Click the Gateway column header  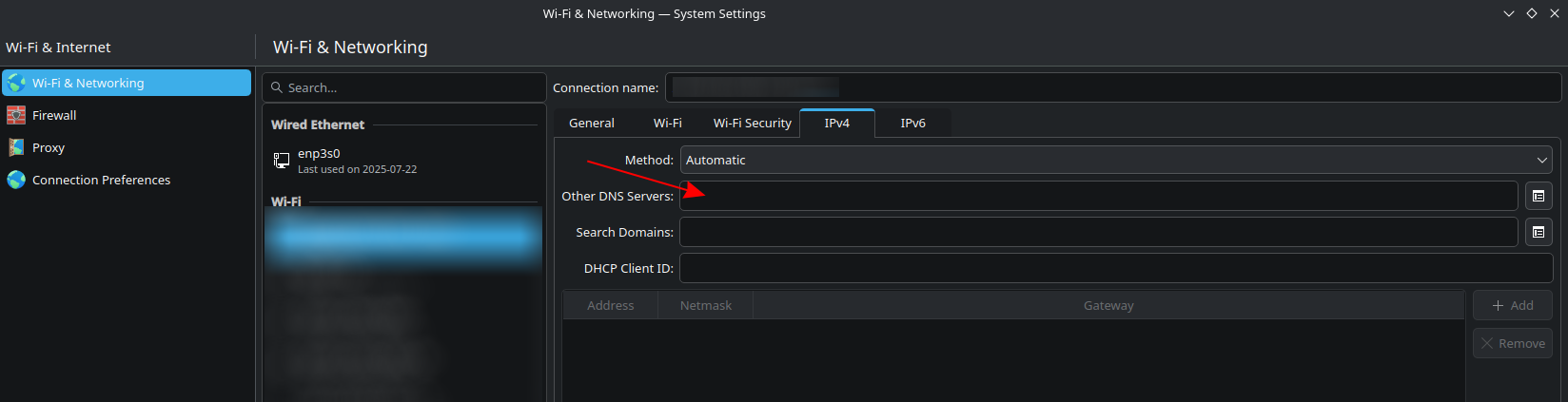(x=1108, y=305)
